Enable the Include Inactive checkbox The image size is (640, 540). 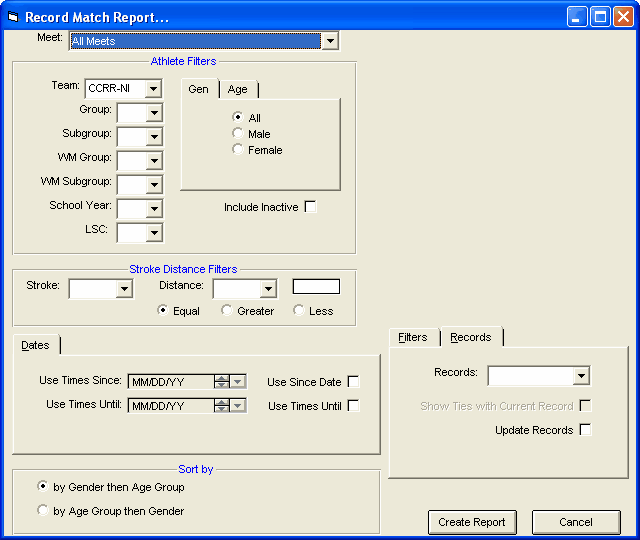311,207
